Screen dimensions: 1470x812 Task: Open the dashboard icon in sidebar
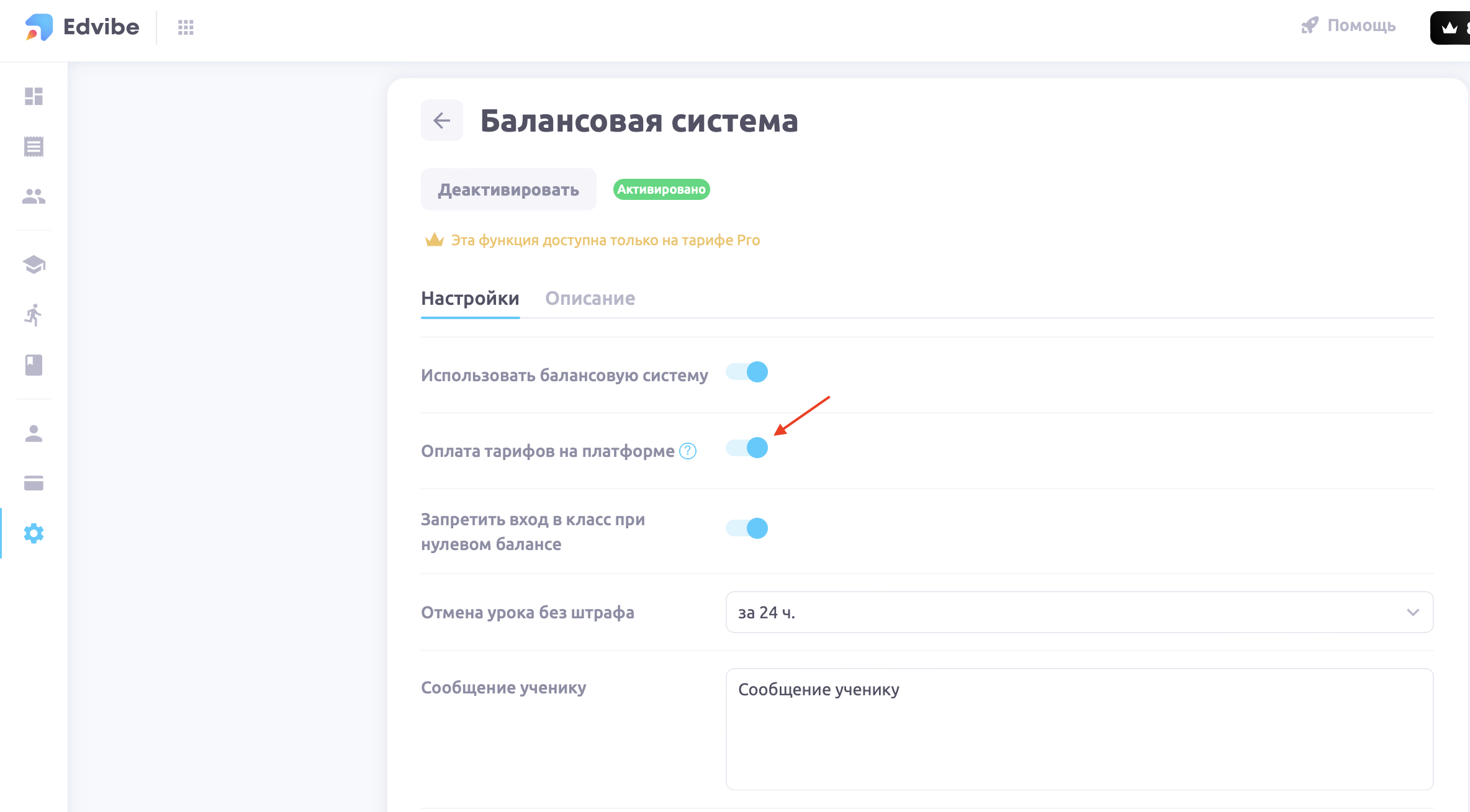(x=34, y=96)
